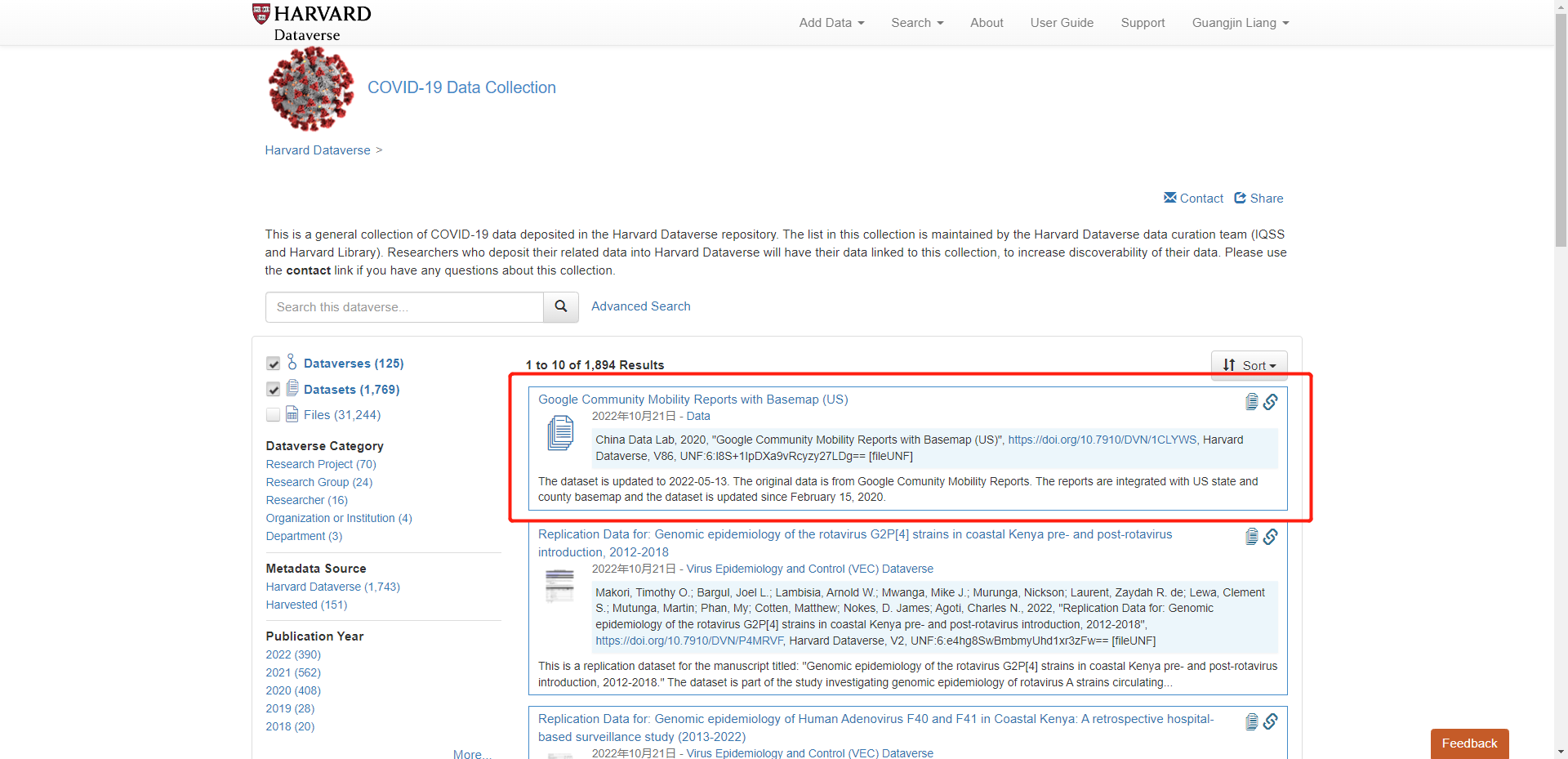The image size is (1568, 759).
Task: Click dataset icon on rotavirus G2P[4] card
Action: [1251, 536]
